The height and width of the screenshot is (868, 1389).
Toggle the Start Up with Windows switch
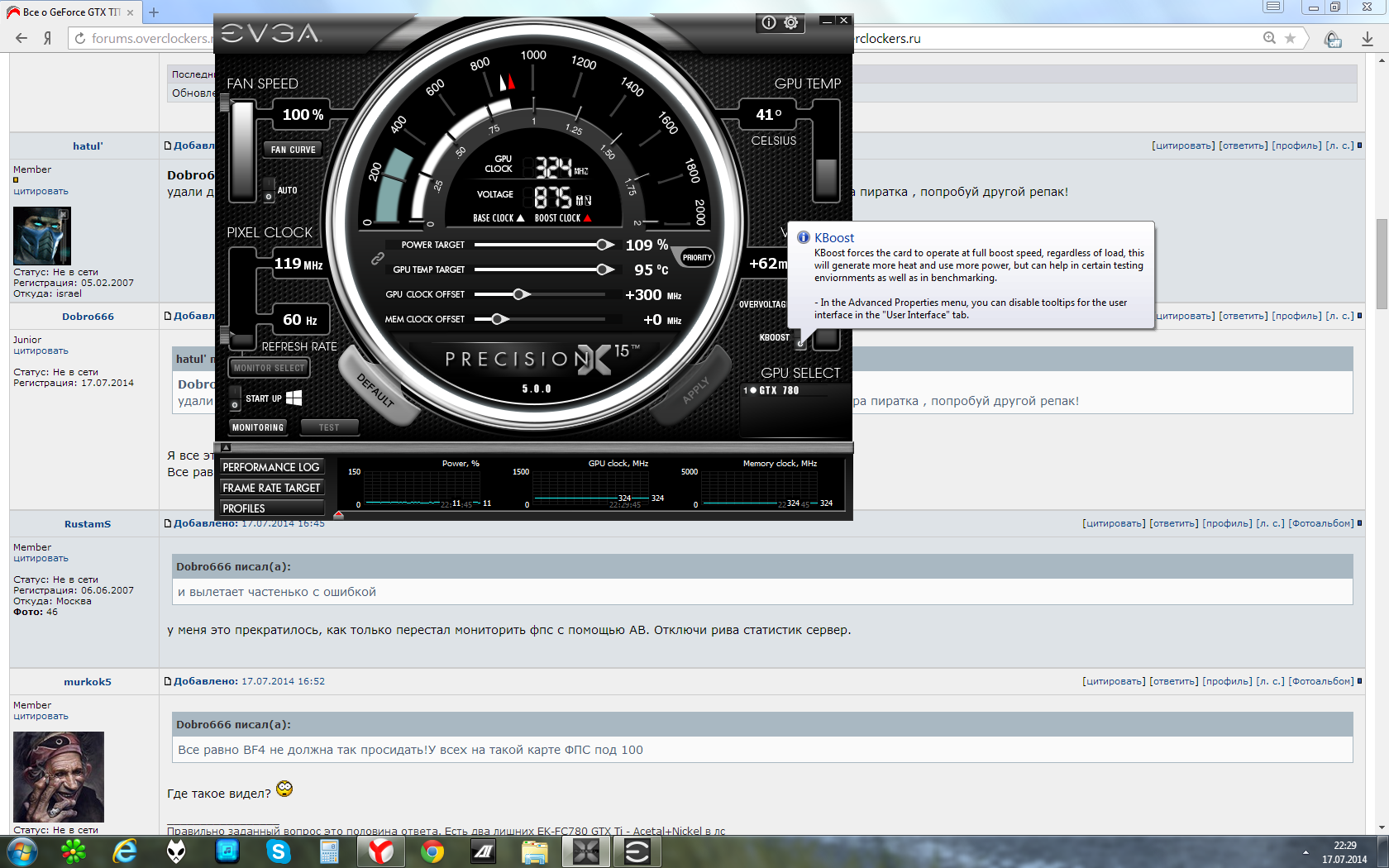[235, 398]
